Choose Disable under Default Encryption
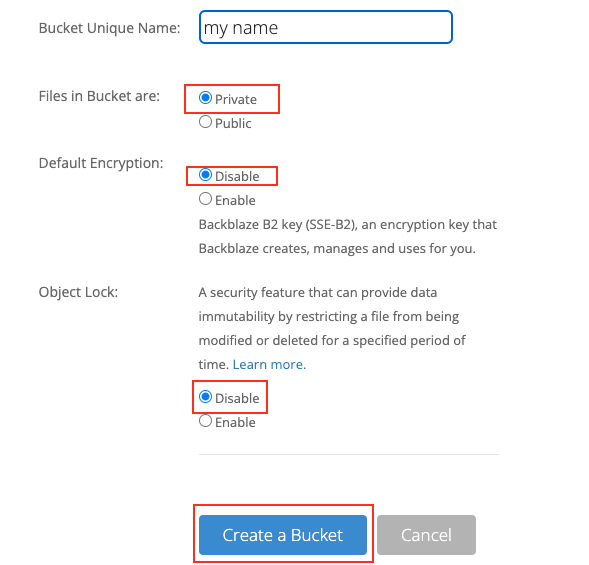 click(x=205, y=175)
